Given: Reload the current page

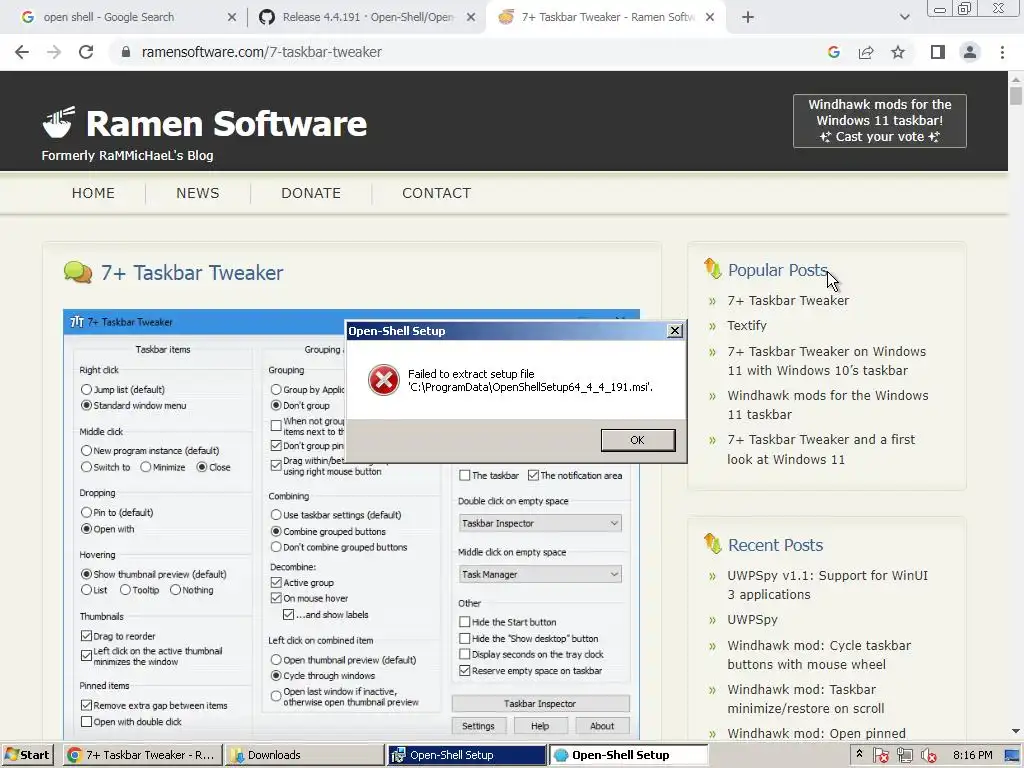Looking at the screenshot, I should coord(86,52).
